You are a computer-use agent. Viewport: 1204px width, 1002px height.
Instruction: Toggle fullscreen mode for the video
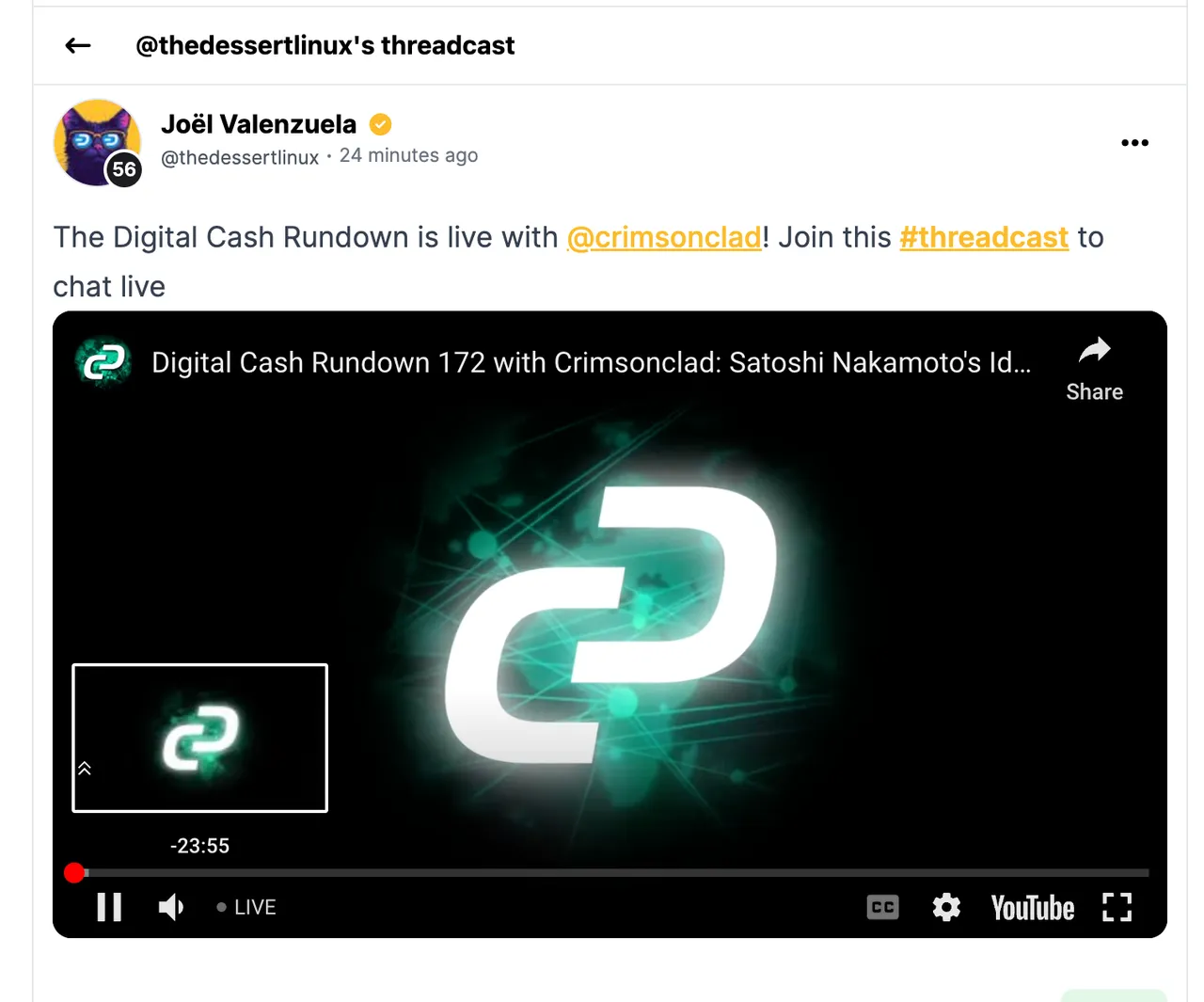(x=1117, y=907)
